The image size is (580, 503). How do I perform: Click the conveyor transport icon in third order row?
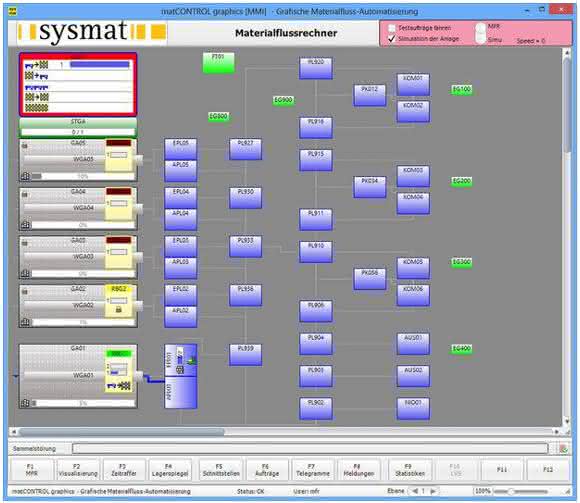[x=36, y=87]
